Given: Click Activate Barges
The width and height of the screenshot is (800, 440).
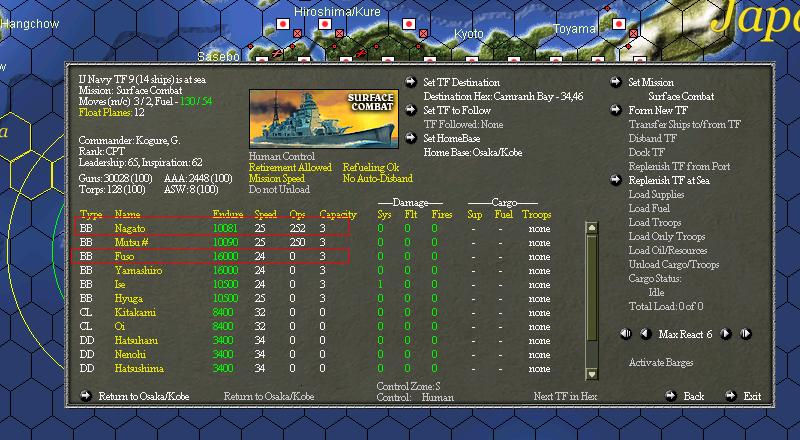Looking at the screenshot, I should (661, 362).
